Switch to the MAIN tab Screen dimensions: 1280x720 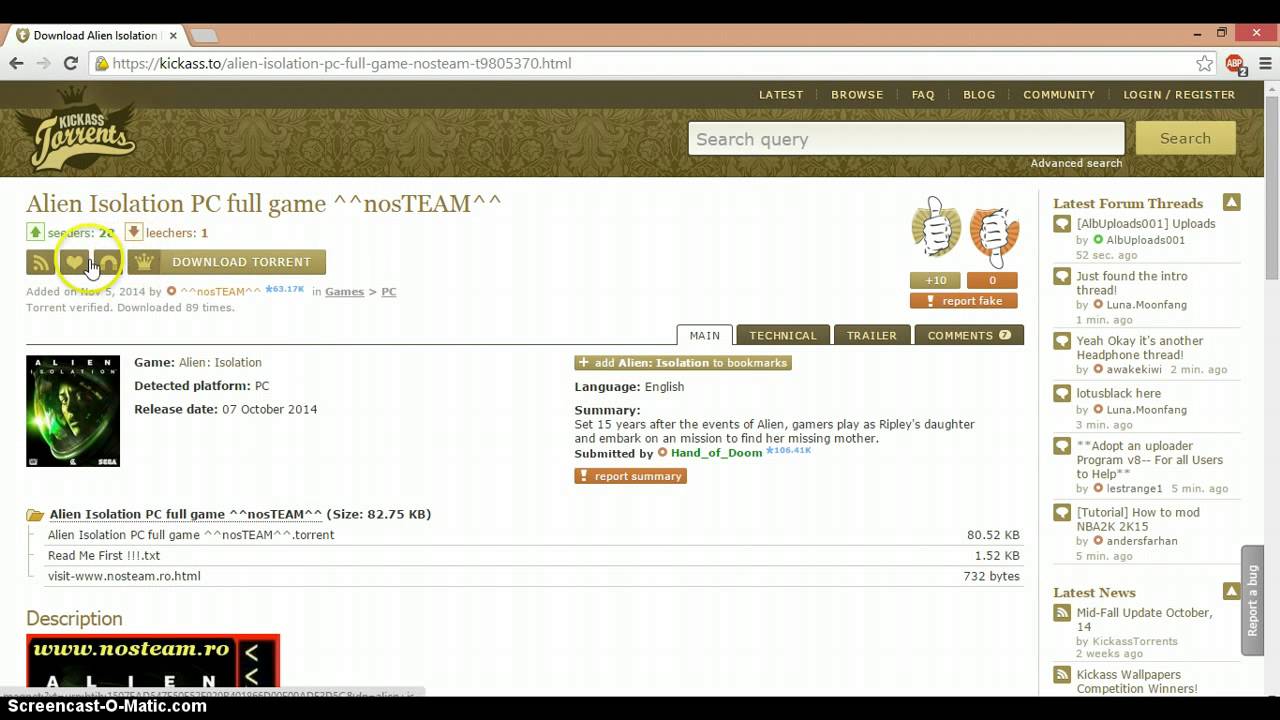[705, 335]
